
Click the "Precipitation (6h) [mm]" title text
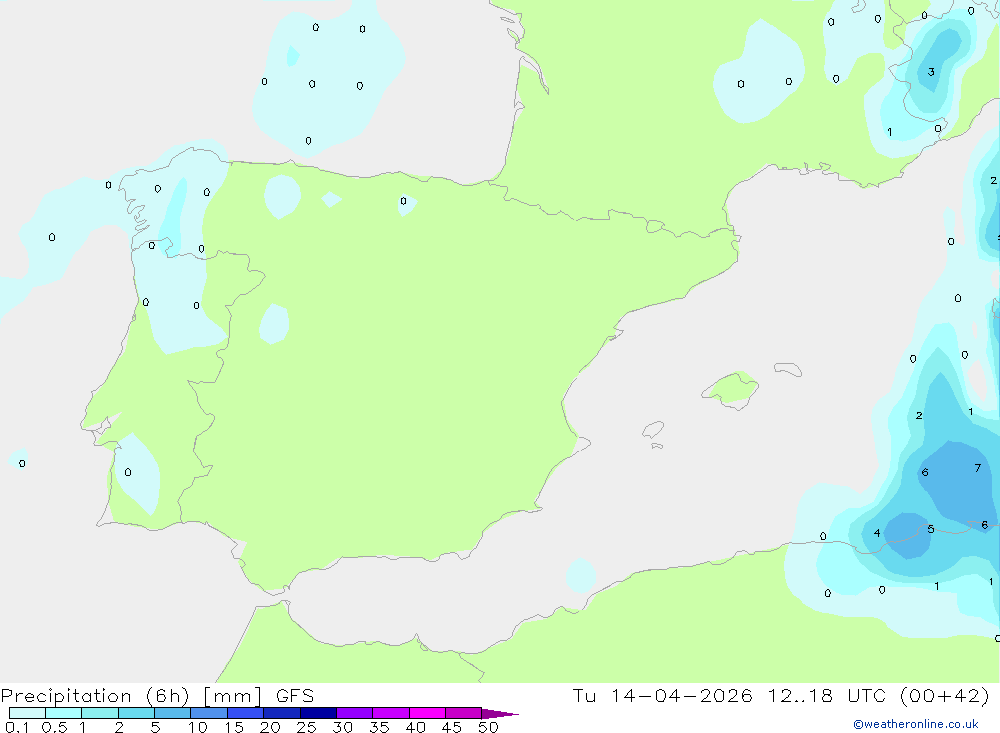tap(131, 696)
